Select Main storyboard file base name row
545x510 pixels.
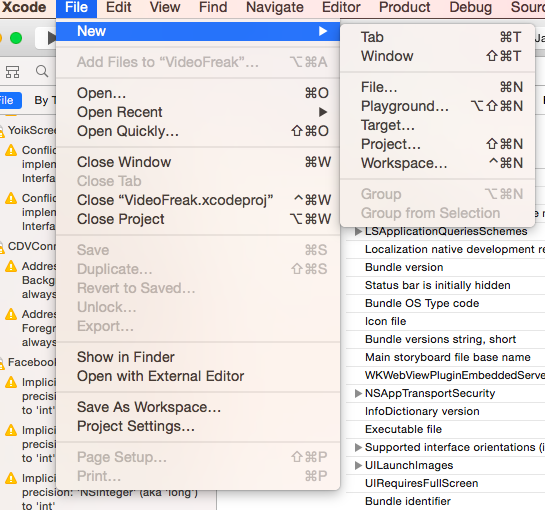pyautogui.click(x=446, y=357)
